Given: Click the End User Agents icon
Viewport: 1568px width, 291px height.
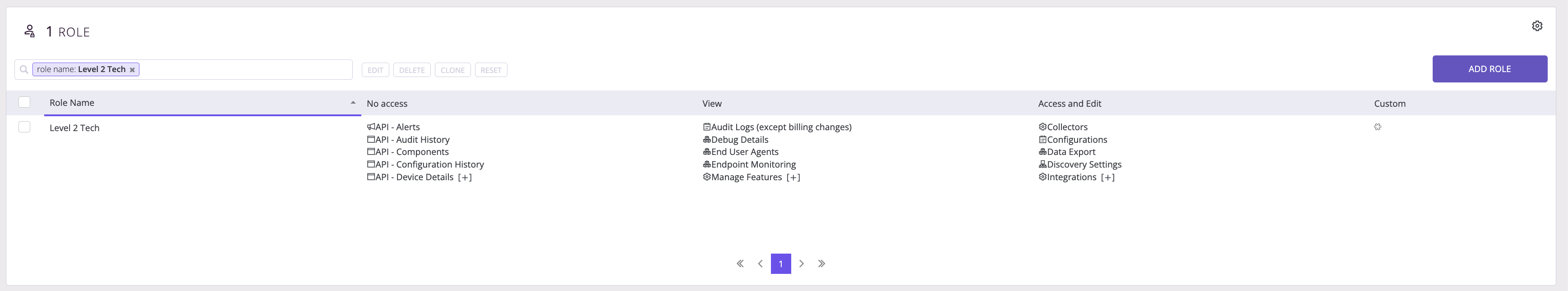Looking at the screenshot, I should [707, 152].
